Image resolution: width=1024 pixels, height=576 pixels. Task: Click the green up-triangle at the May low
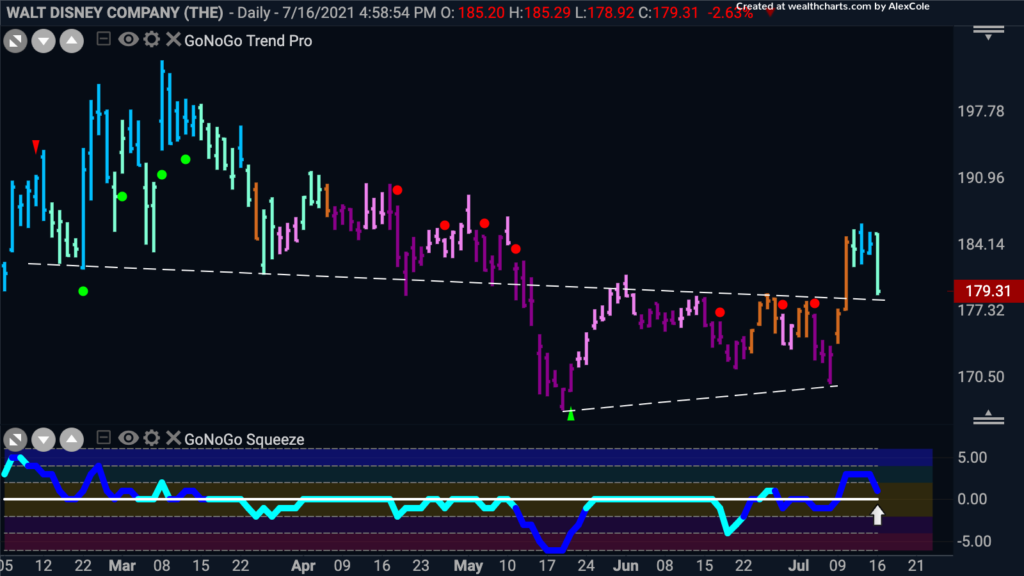point(571,414)
